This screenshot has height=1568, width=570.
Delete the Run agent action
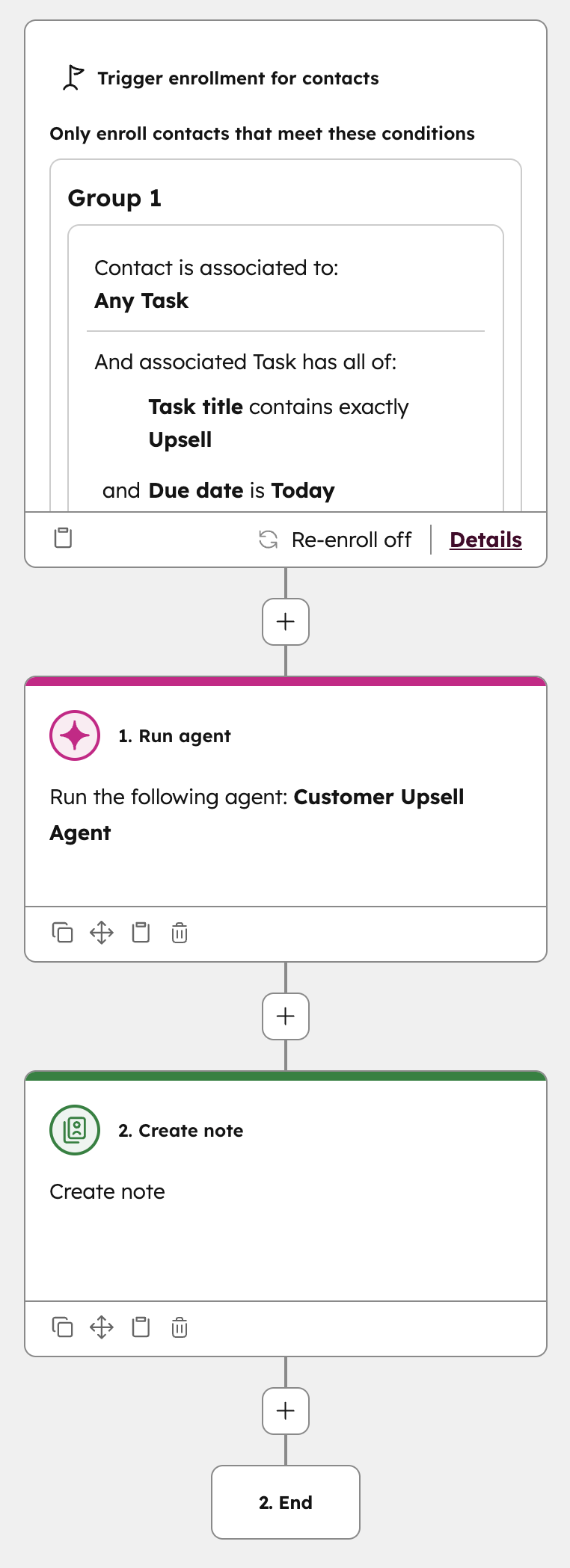[x=179, y=932]
